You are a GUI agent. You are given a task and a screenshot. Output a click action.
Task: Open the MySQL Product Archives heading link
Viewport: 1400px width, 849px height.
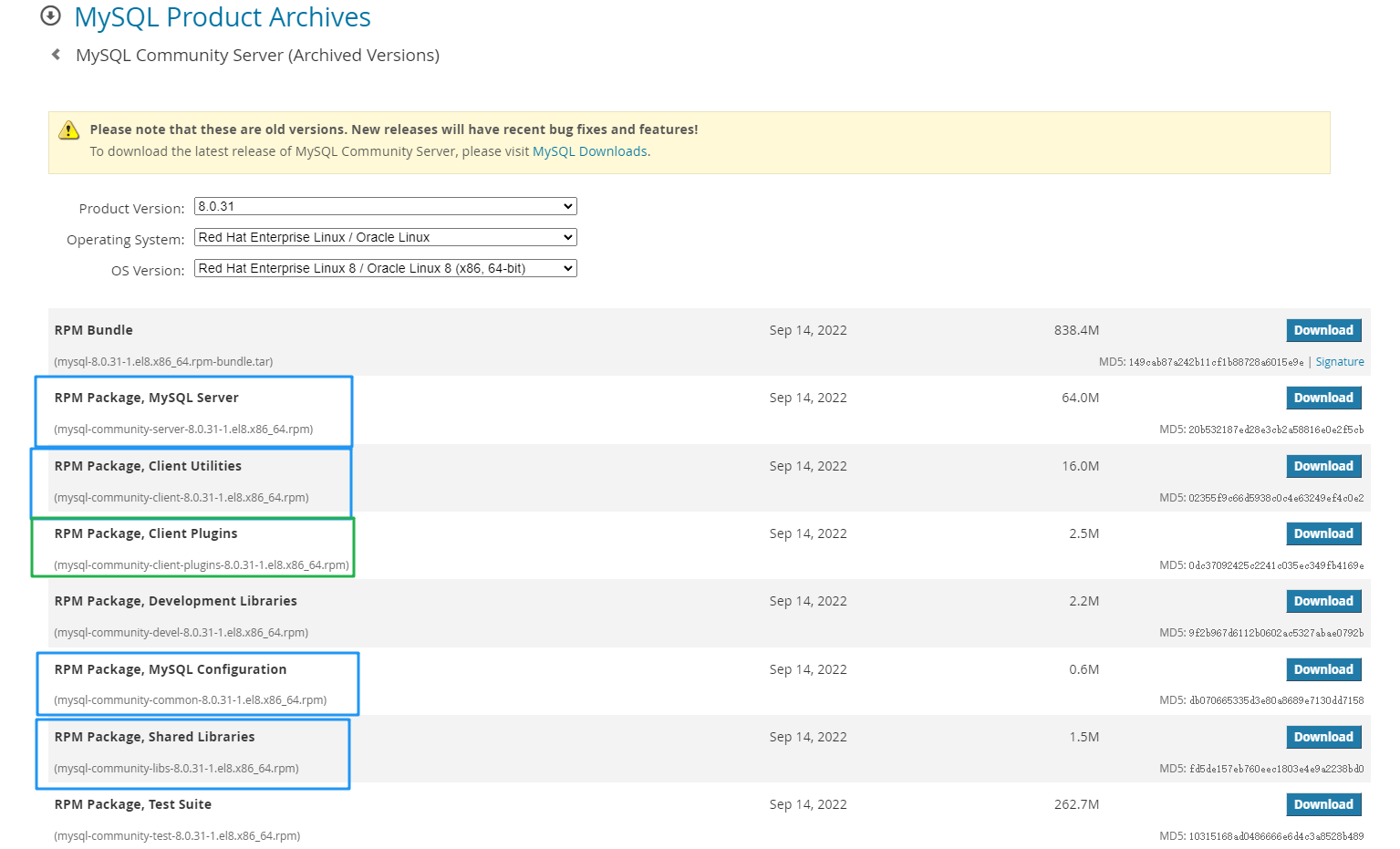click(223, 16)
